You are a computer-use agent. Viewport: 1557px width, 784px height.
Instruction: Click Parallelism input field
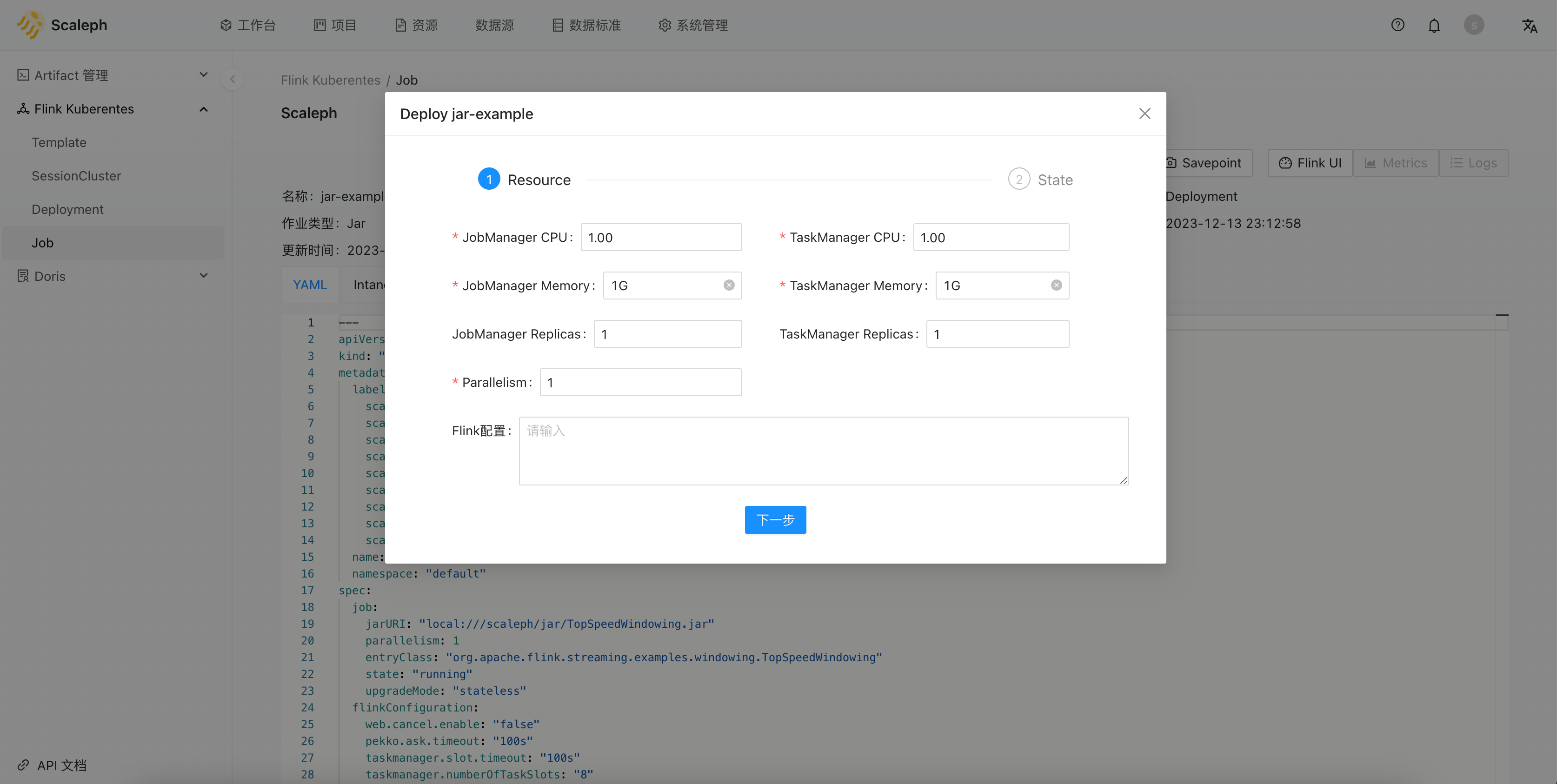[x=640, y=382]
